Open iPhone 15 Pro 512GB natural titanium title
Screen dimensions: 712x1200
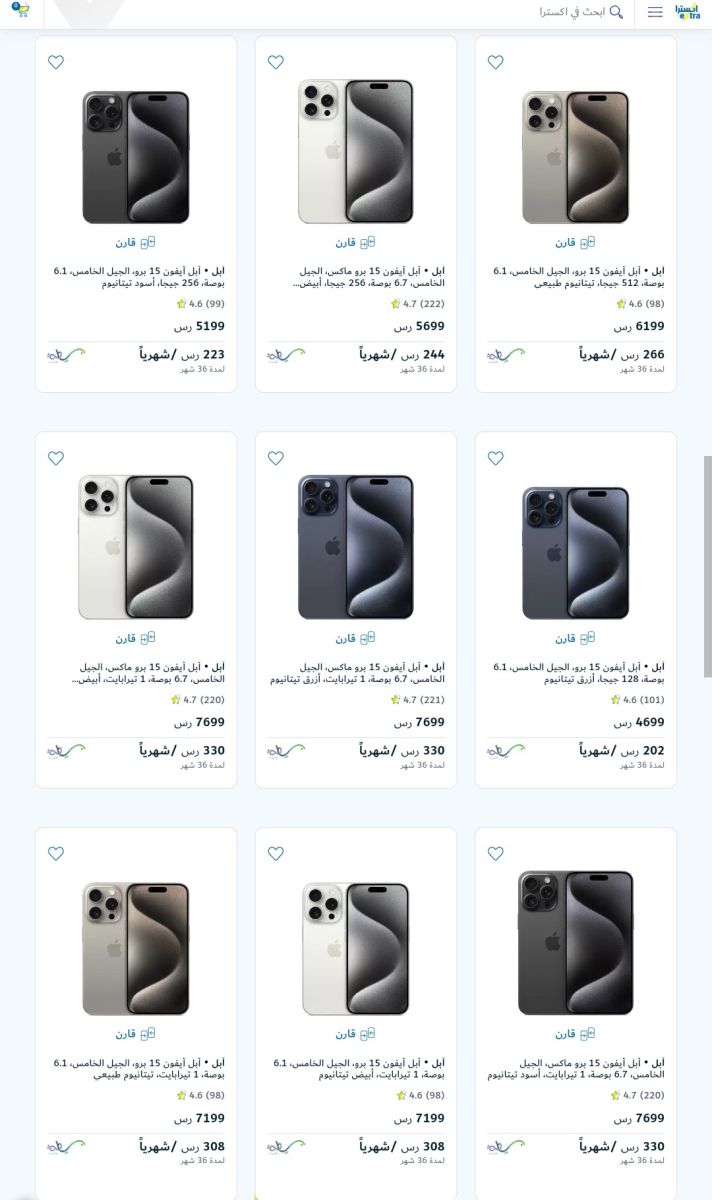click(x=579, y=277)
